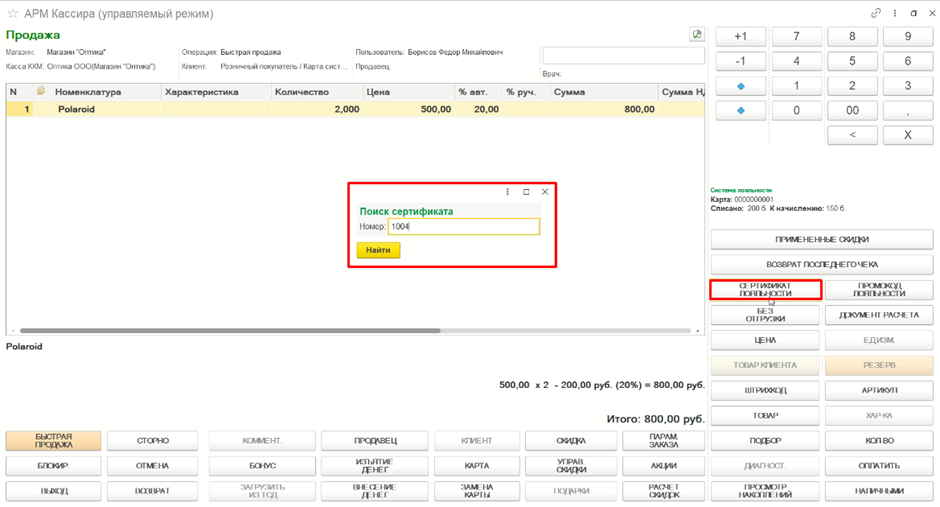The image size is (940, 507).
Task: Focus the certificate Номер input field
Action: 464,227
